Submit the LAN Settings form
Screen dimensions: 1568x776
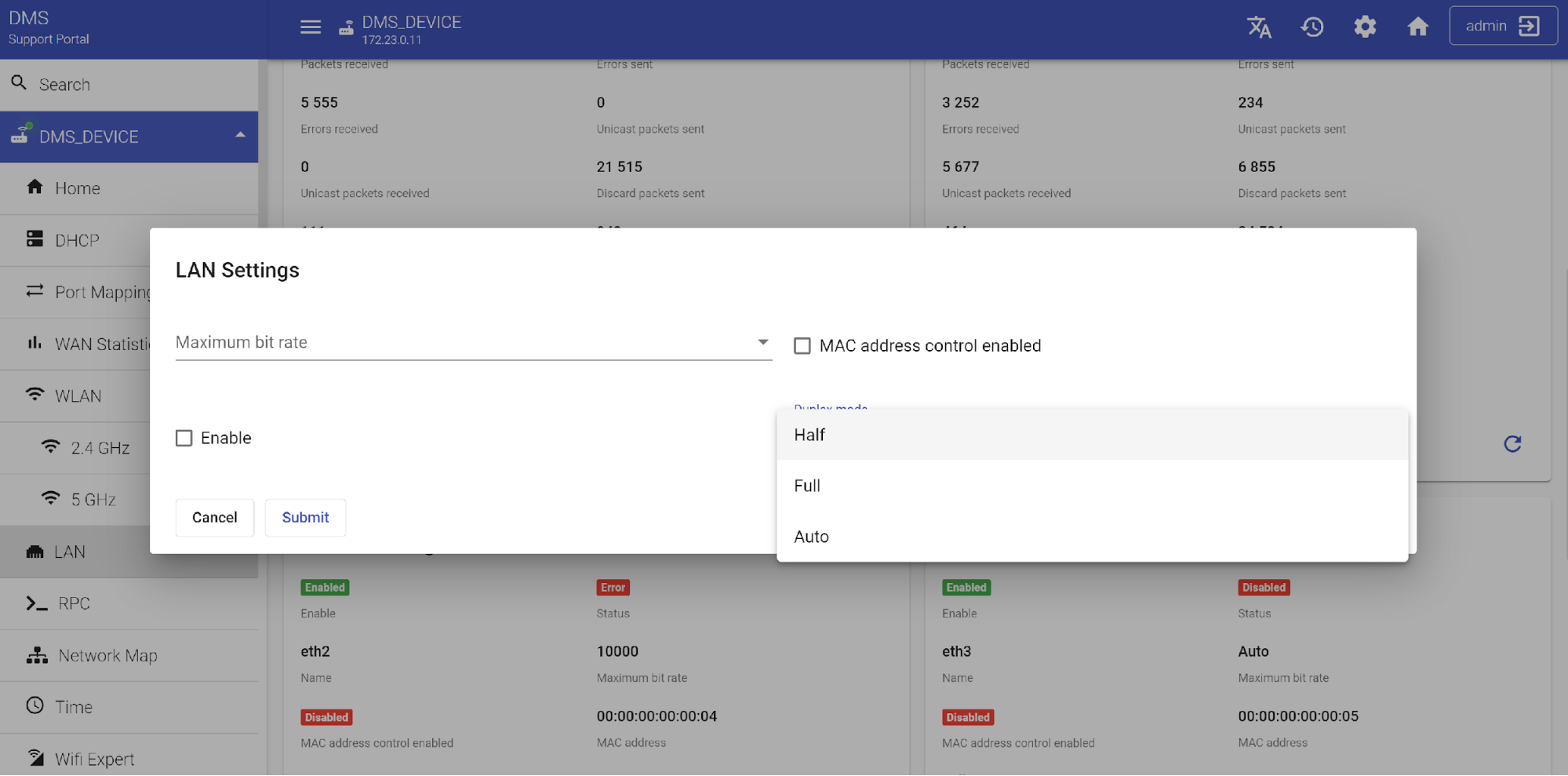(305, 518)
